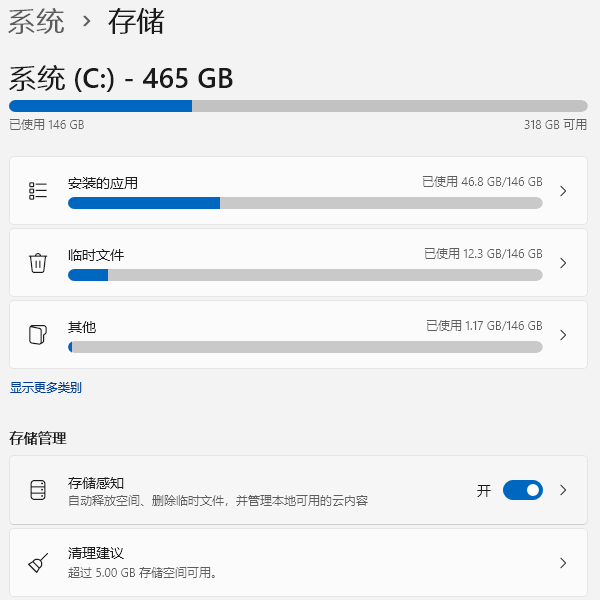Turn off the Storage Sense toggle
Screen dimensions: 600x600
[522, 490]
